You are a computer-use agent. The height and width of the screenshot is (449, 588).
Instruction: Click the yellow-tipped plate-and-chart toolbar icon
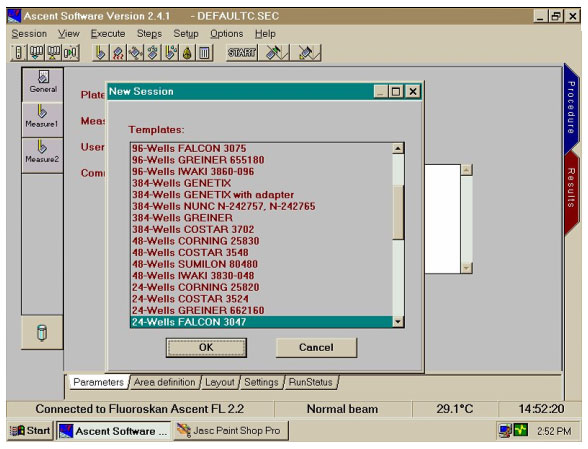(306, 53)
